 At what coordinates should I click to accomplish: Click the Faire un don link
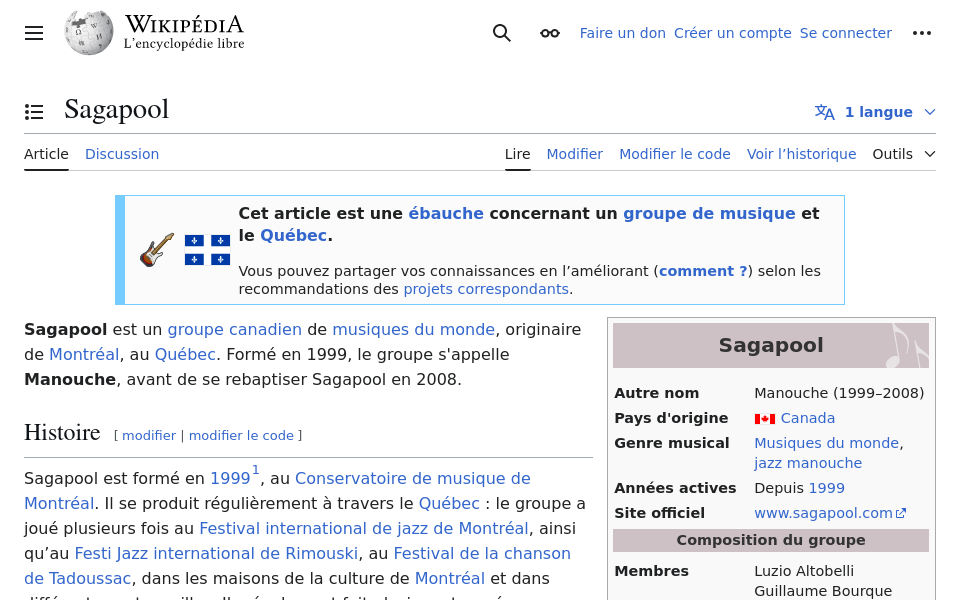(622, 33)
